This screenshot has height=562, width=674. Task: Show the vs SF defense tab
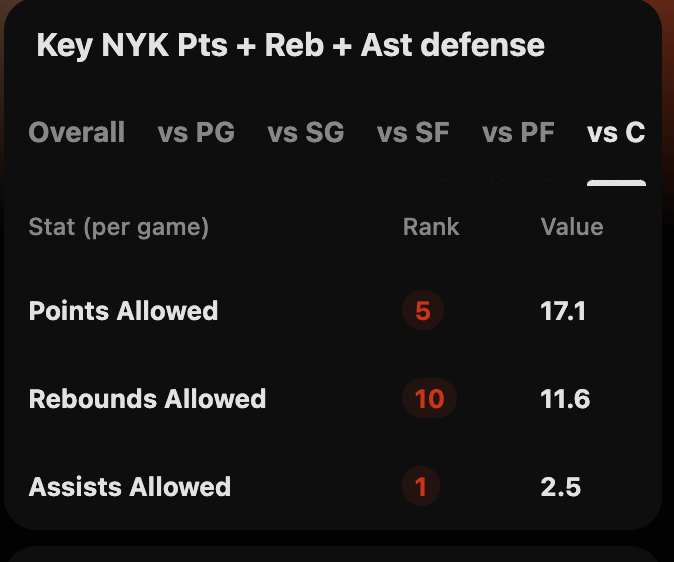tap(413, 133)
